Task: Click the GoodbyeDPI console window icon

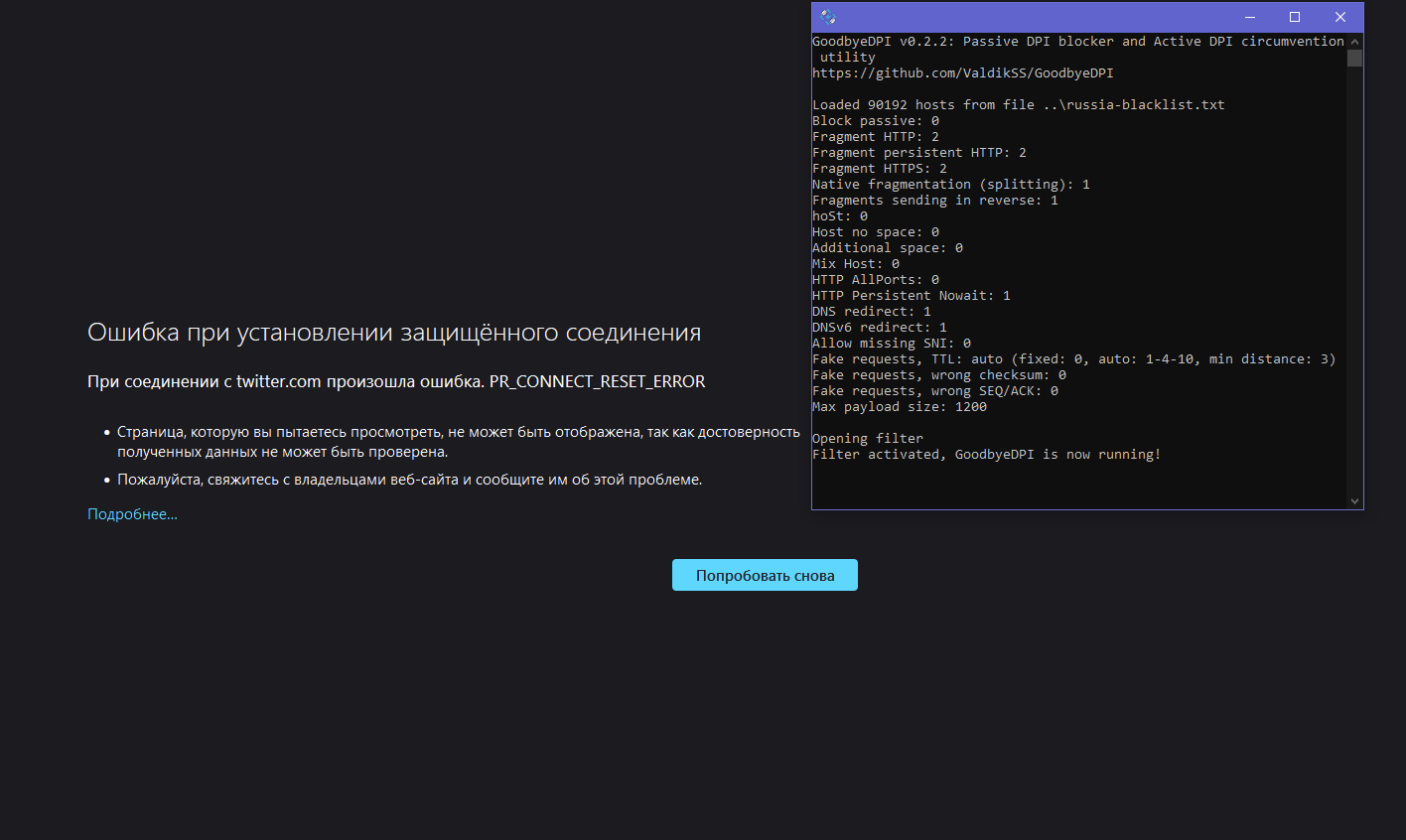Action: click(829, 17)
